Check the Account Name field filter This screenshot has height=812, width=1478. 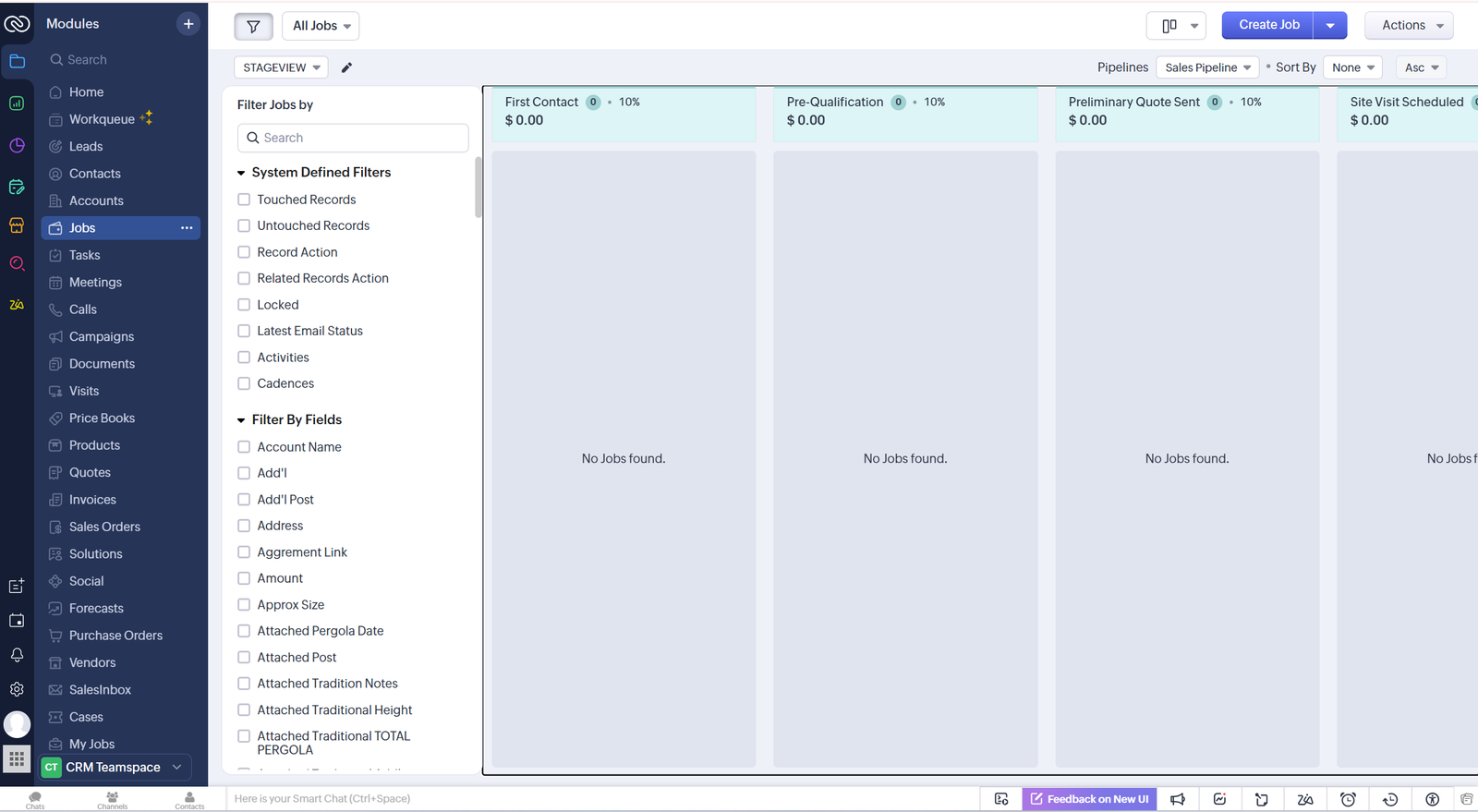pos(244,447)
